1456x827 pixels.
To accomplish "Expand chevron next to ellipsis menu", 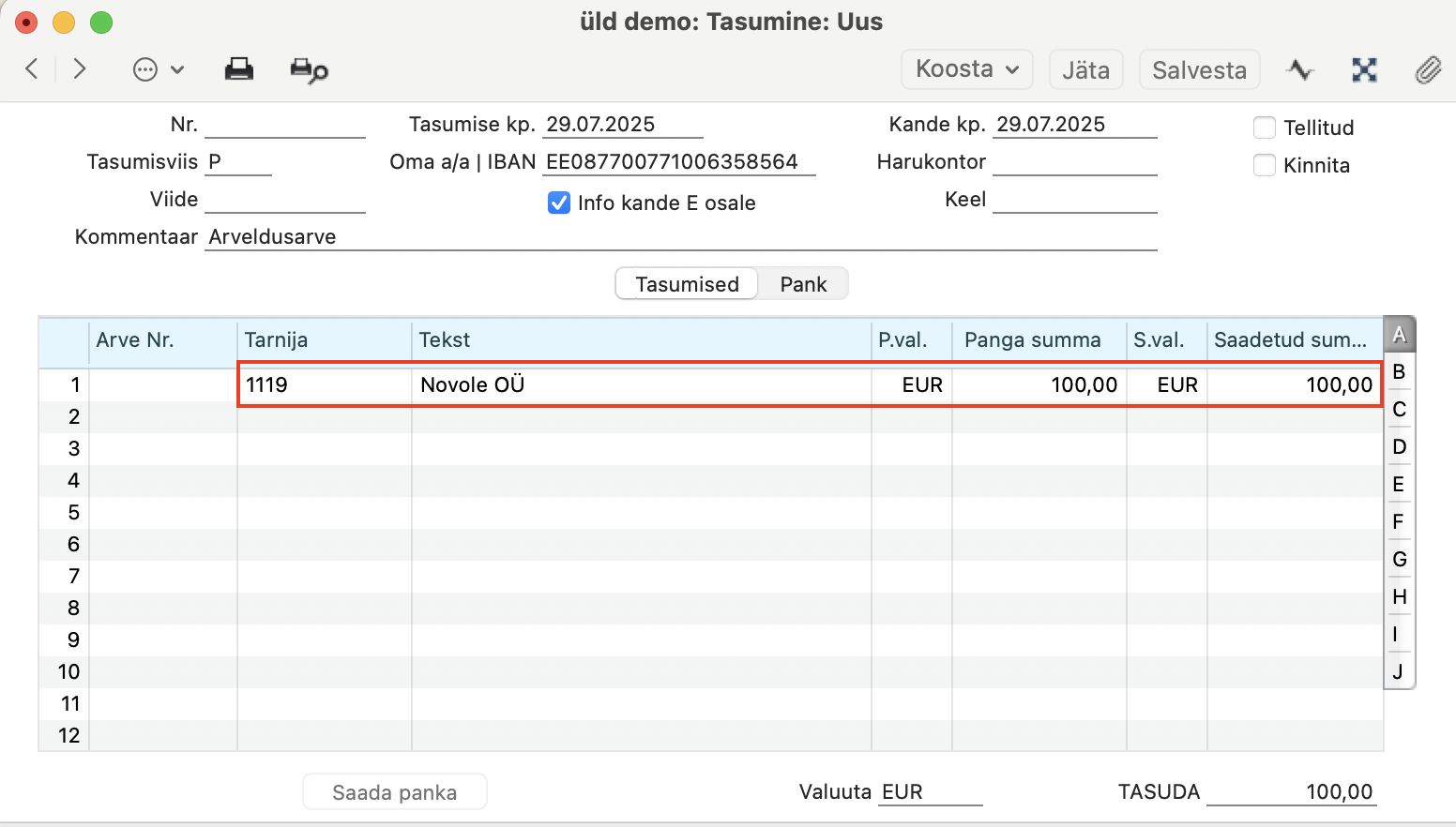I will [x=177, y=70].
